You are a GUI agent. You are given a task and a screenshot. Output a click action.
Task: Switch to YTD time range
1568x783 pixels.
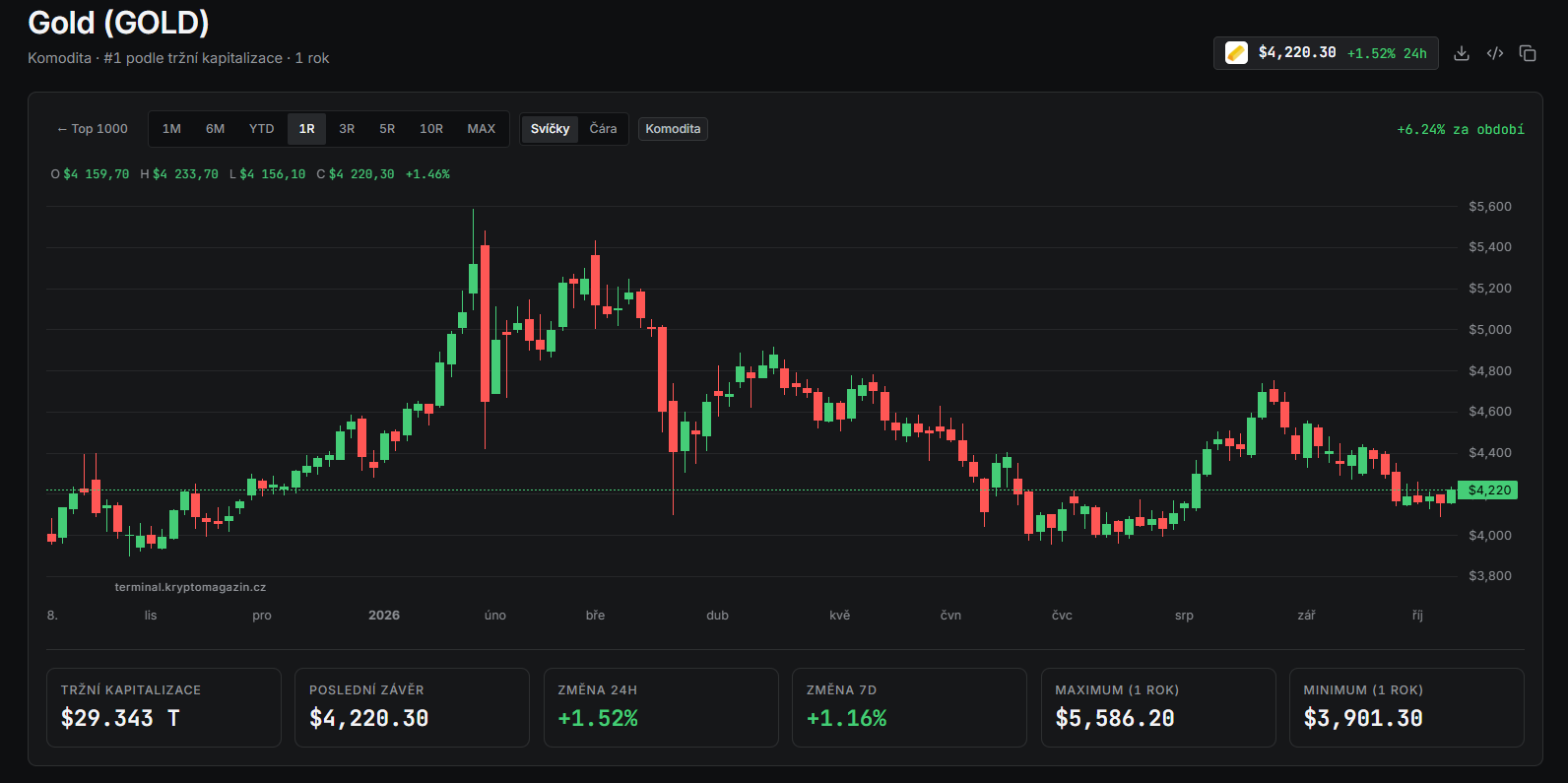(x=261, y=129)
